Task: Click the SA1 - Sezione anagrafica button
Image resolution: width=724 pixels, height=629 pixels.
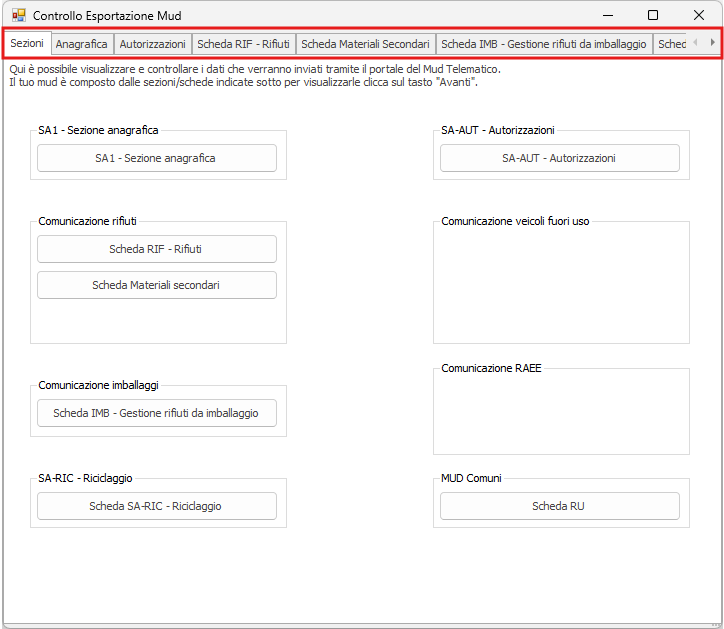Action: pos(157,158)
